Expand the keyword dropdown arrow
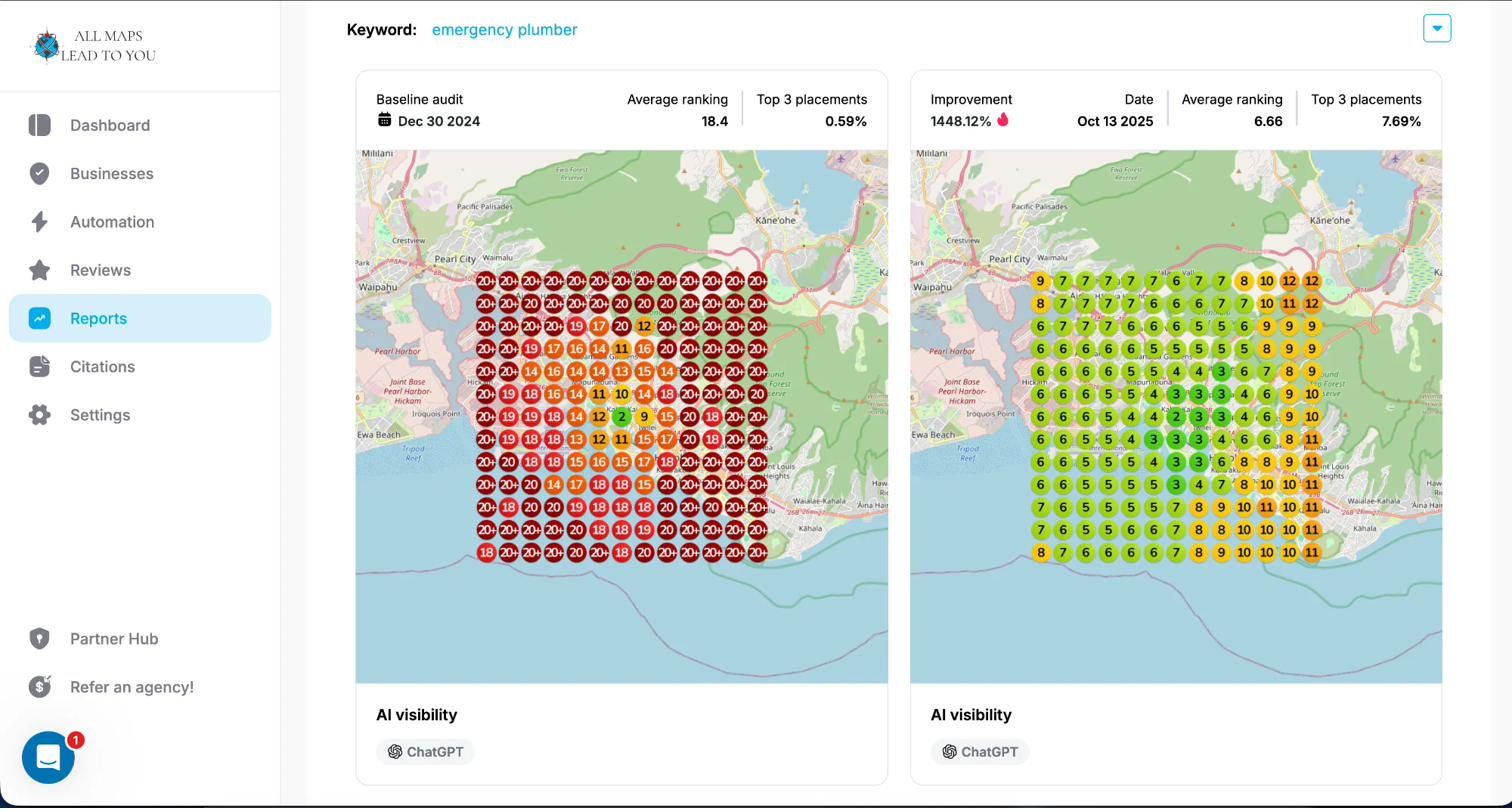1512x812 pixels. click(1436, 29)
